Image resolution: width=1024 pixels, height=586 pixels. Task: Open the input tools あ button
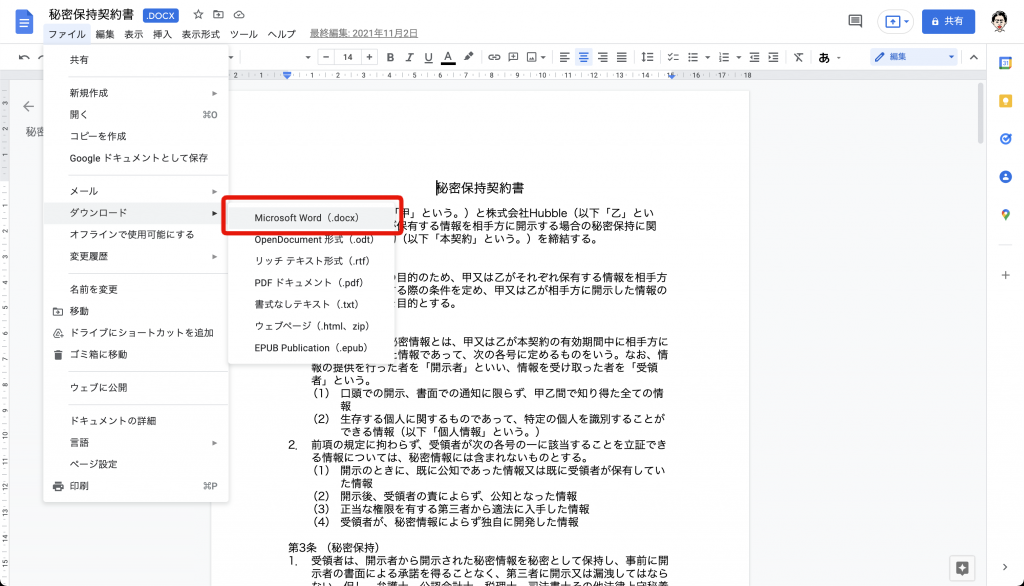(824, 57)
